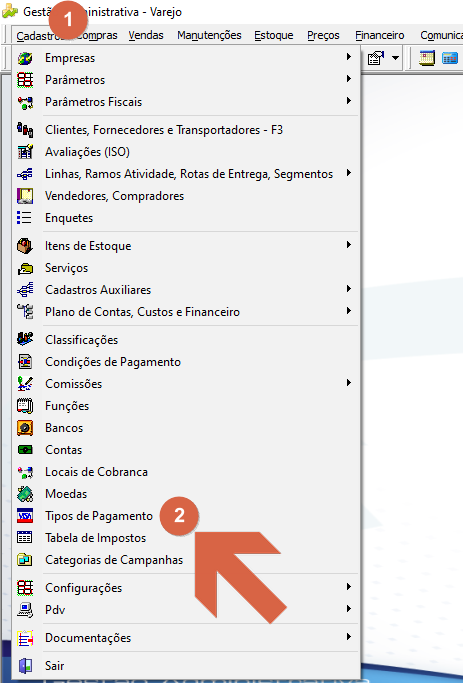463x683 pixels.
Task: Click the Bancos safe icon
Action: (x=25, y=428)
